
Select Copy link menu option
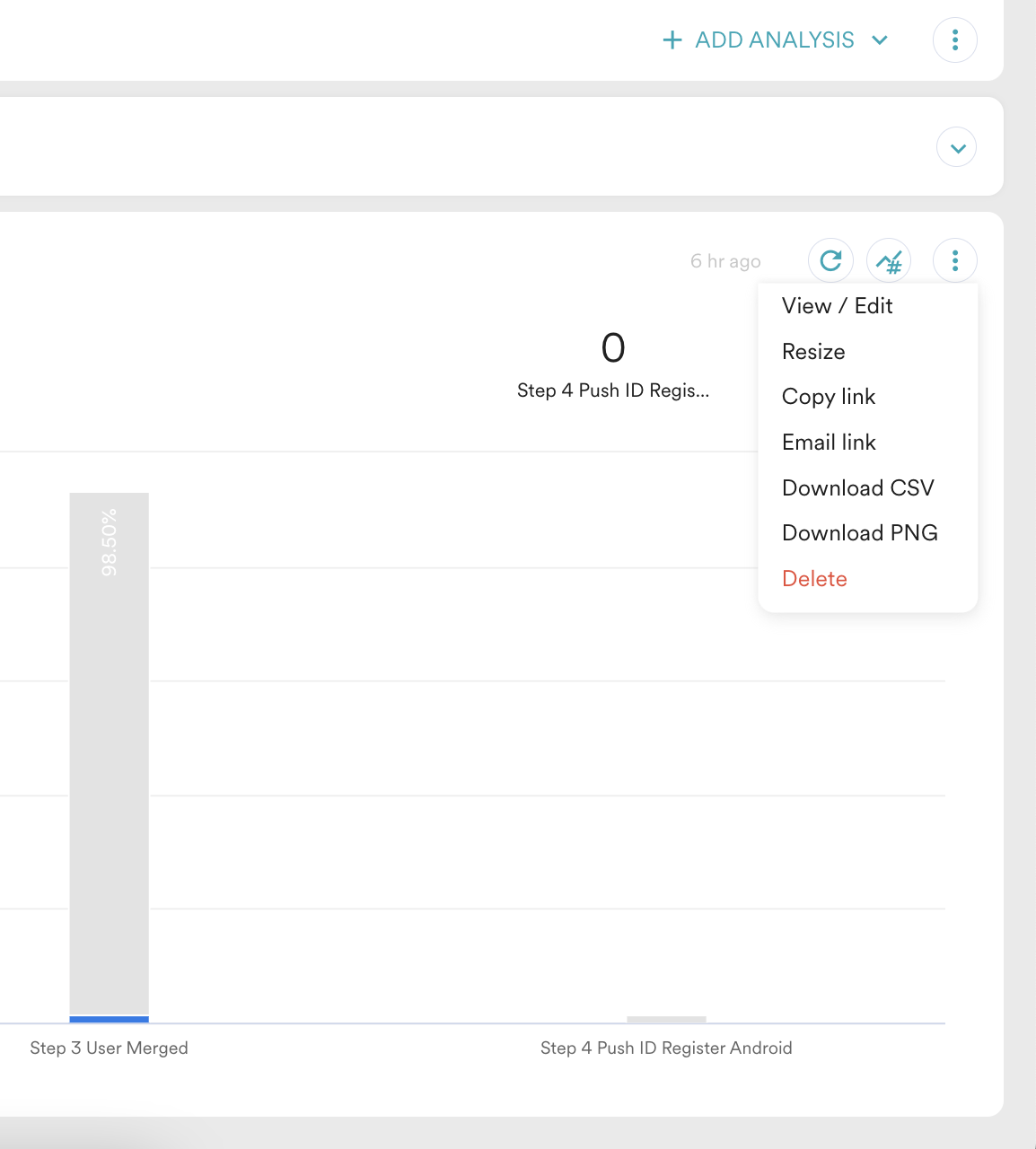pos(828,397)
